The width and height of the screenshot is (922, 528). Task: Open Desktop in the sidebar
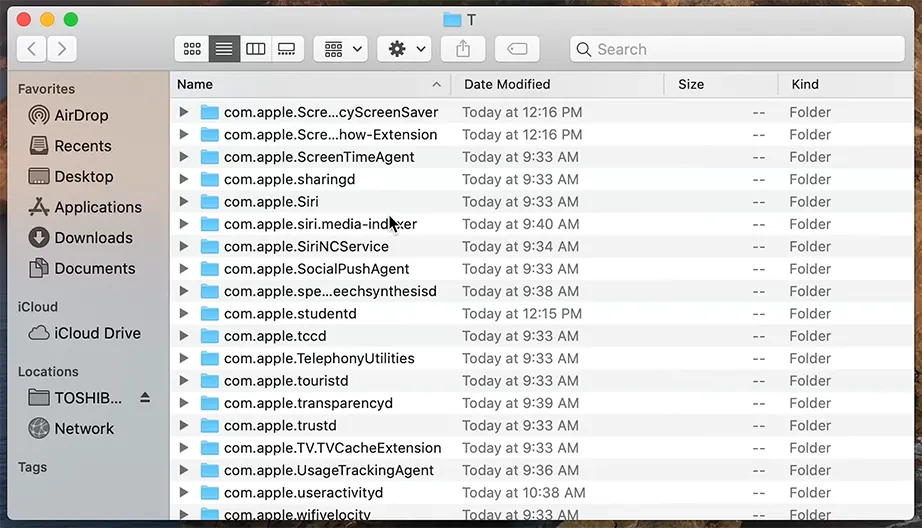[x=71, y=176]
